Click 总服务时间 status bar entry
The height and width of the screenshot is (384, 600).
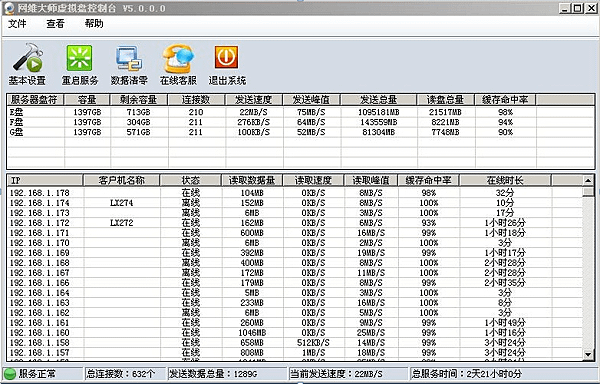click(503, 374)
